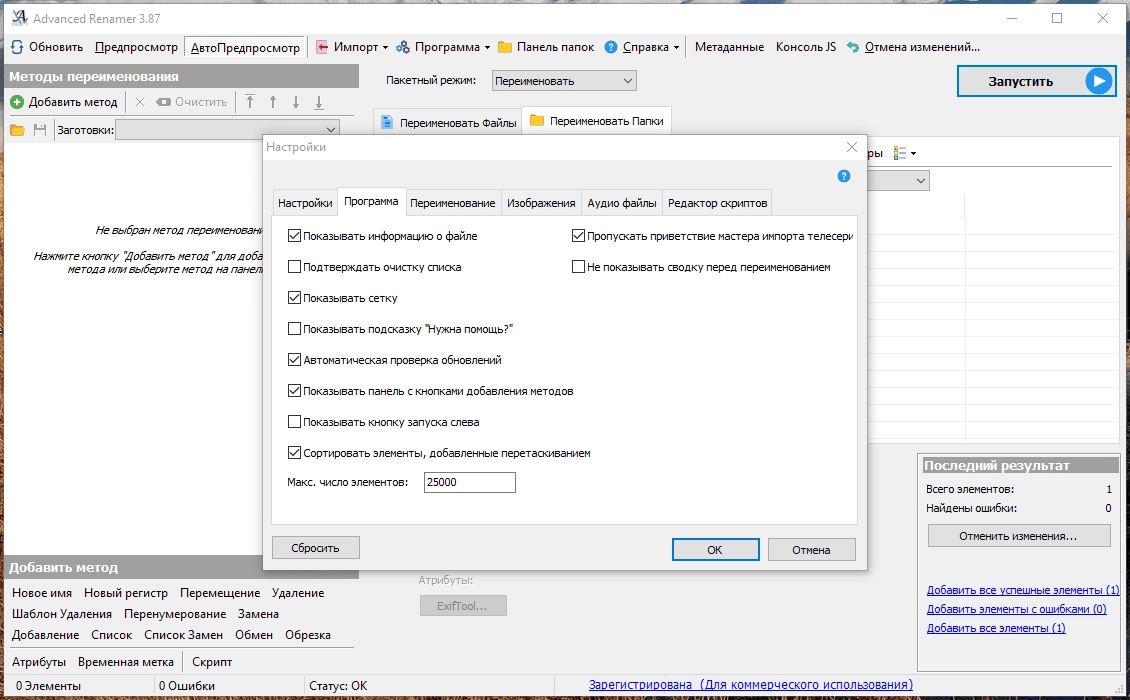Switch to Настройки tab in dialog
Viewport: 1130px width, 700px height.
305,203
